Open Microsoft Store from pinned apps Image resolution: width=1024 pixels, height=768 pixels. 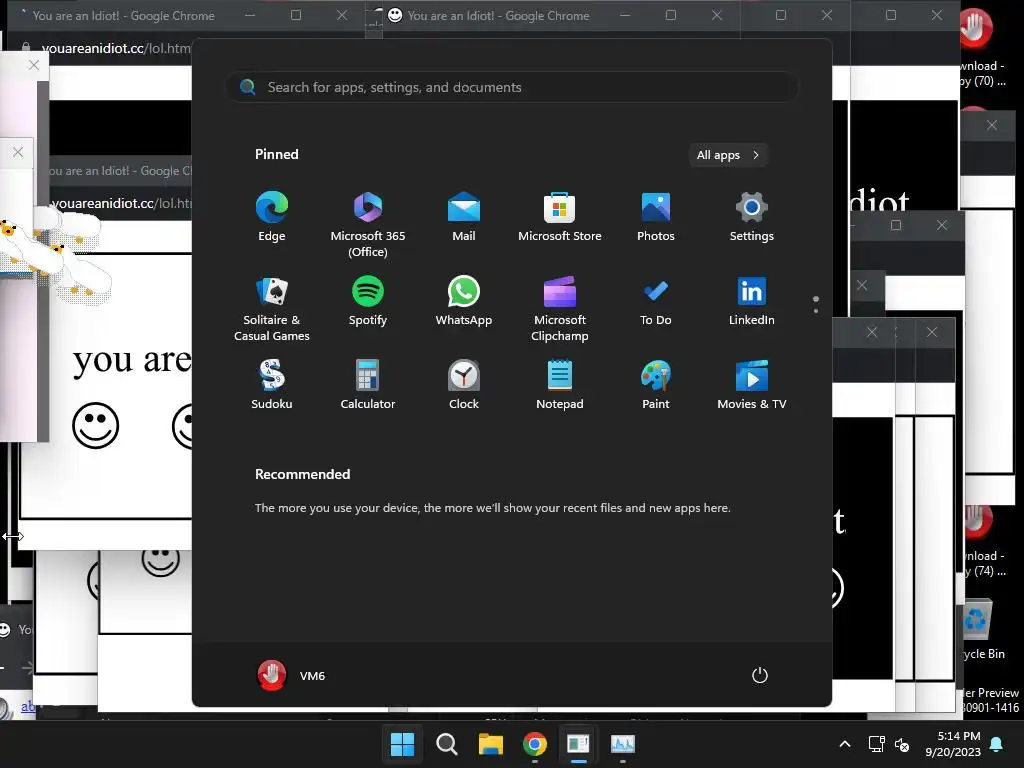(560, 217)
